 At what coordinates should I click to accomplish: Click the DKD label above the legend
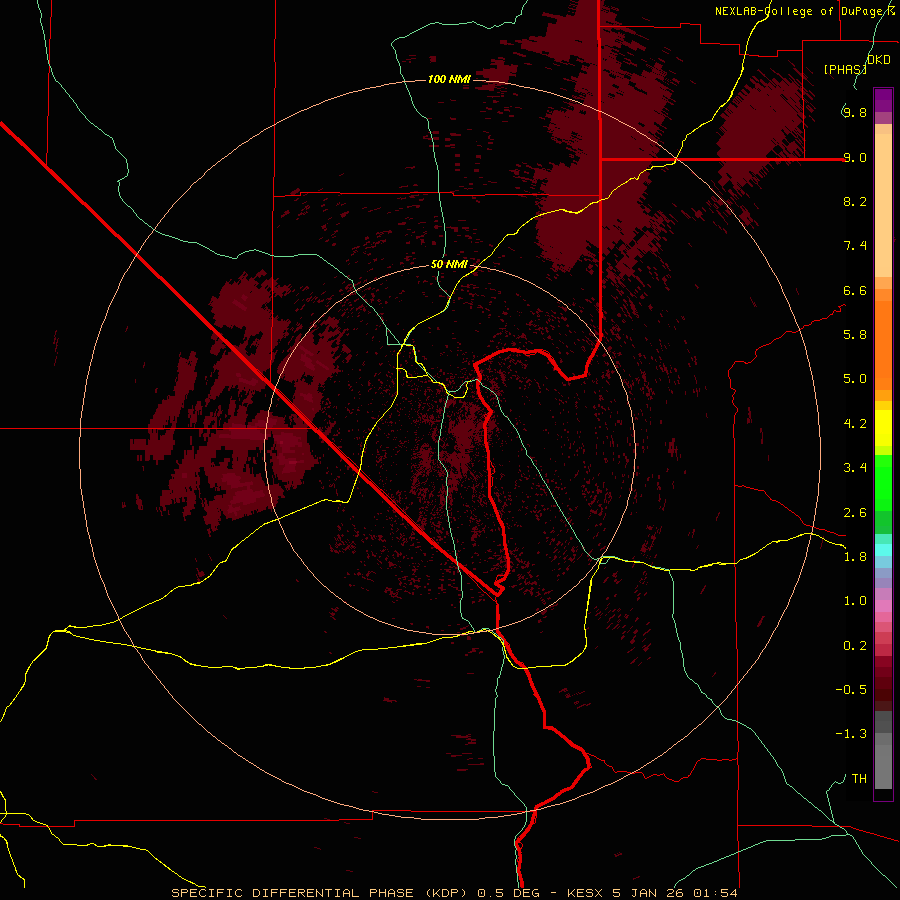pos(879,60)
